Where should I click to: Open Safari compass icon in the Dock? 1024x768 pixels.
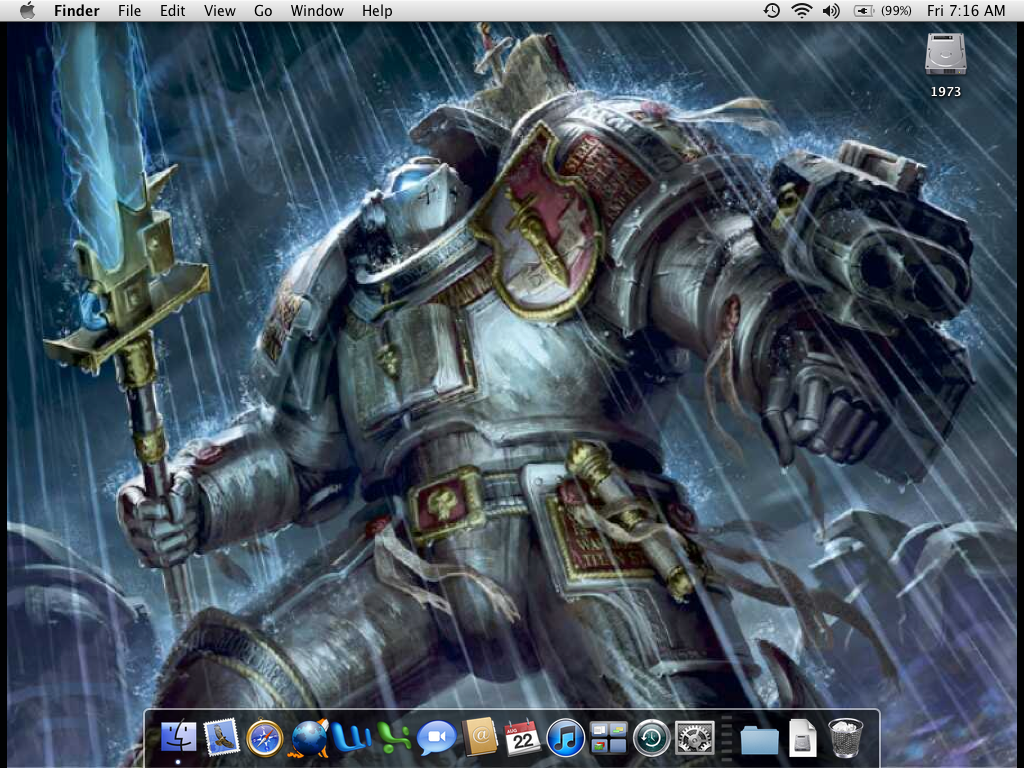click(264, 739)
